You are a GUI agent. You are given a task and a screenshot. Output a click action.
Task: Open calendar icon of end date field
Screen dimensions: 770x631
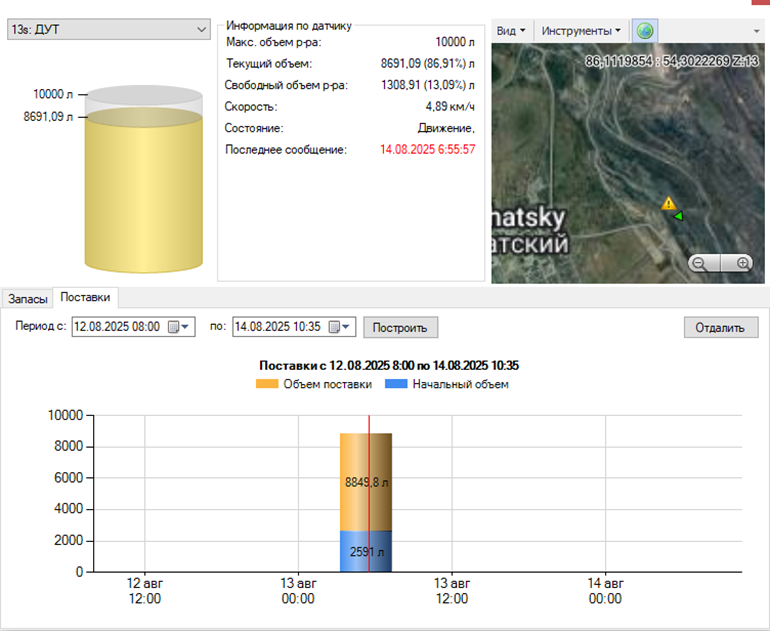click(333, 327)
